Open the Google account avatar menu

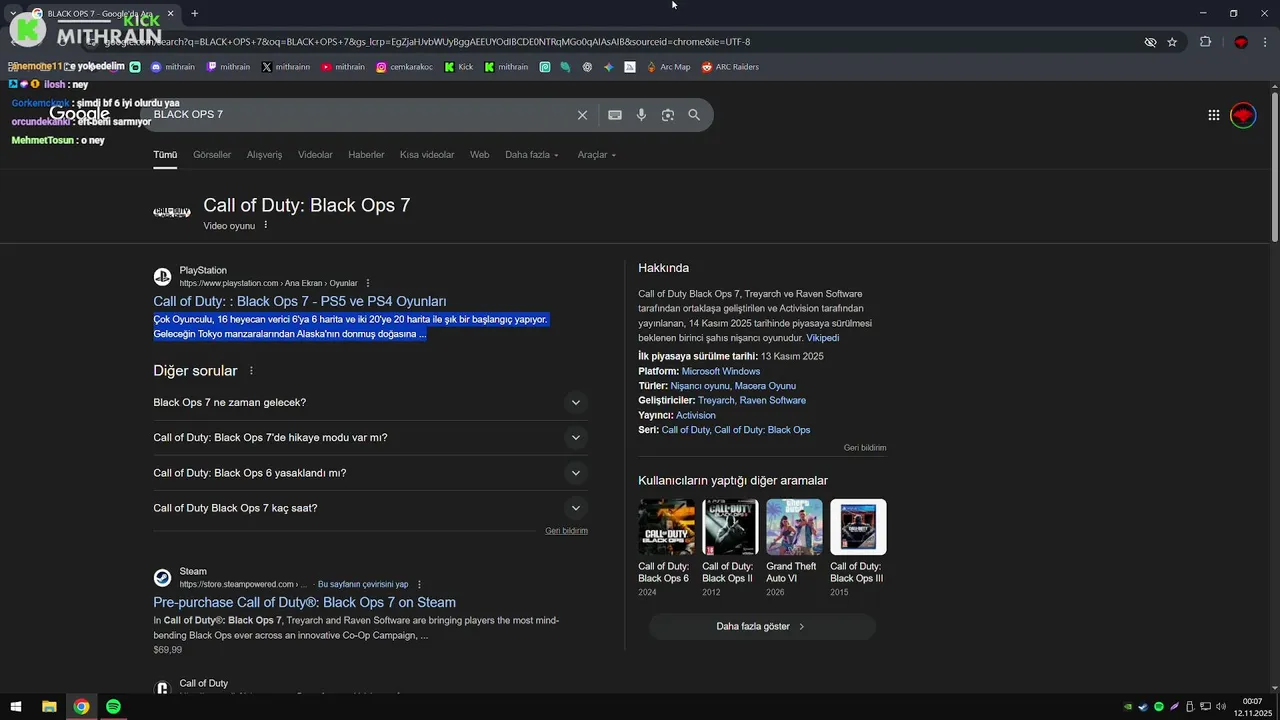point(1243,115)
